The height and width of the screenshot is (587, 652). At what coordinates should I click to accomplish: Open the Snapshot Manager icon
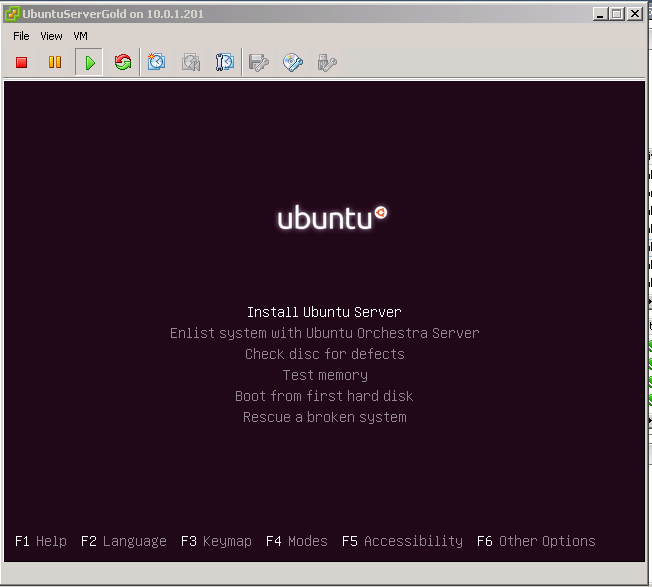coord(225,63)
